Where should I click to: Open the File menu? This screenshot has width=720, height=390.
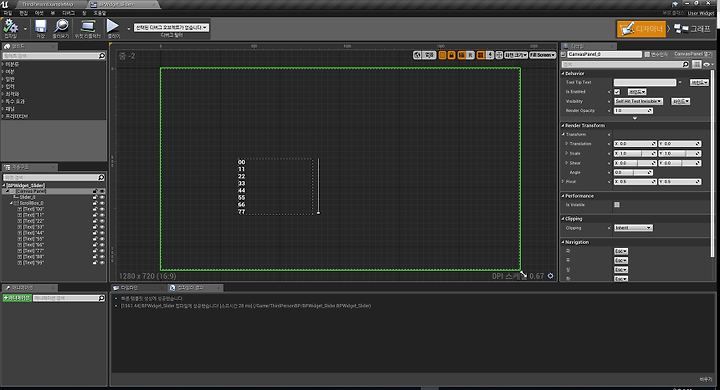(x=8, y=13)
